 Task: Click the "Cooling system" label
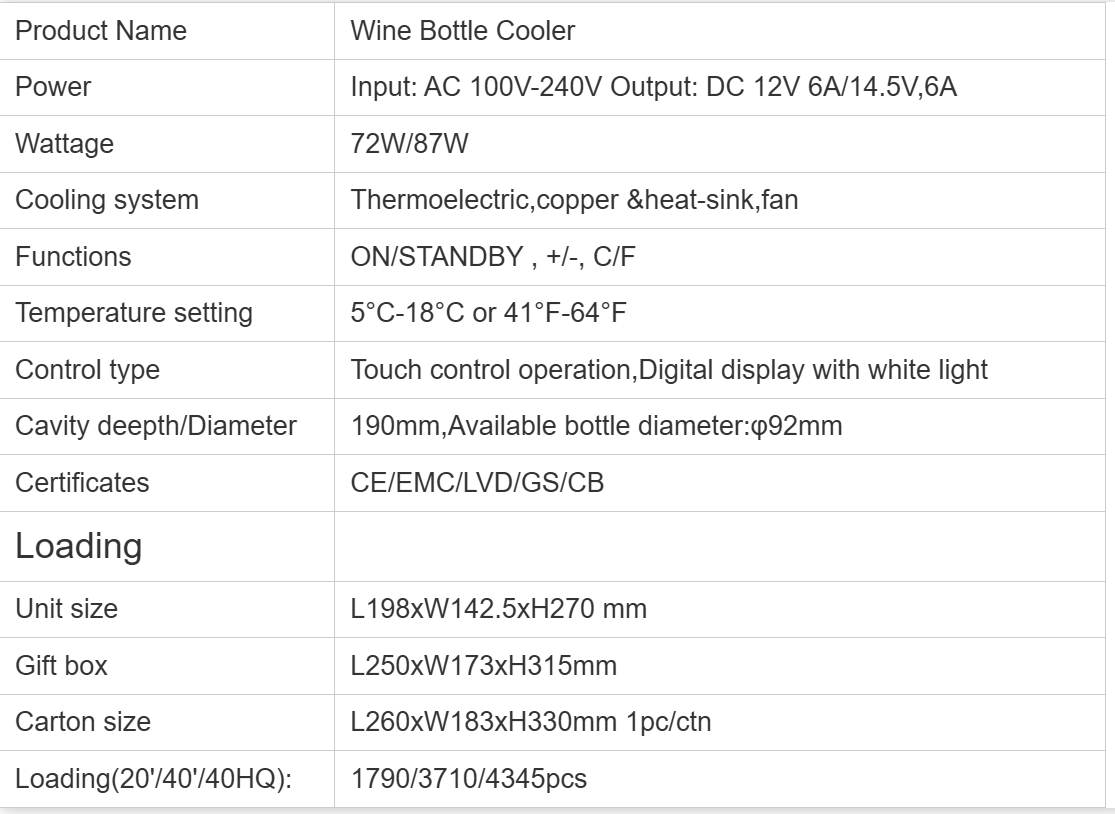pos(107,200)
